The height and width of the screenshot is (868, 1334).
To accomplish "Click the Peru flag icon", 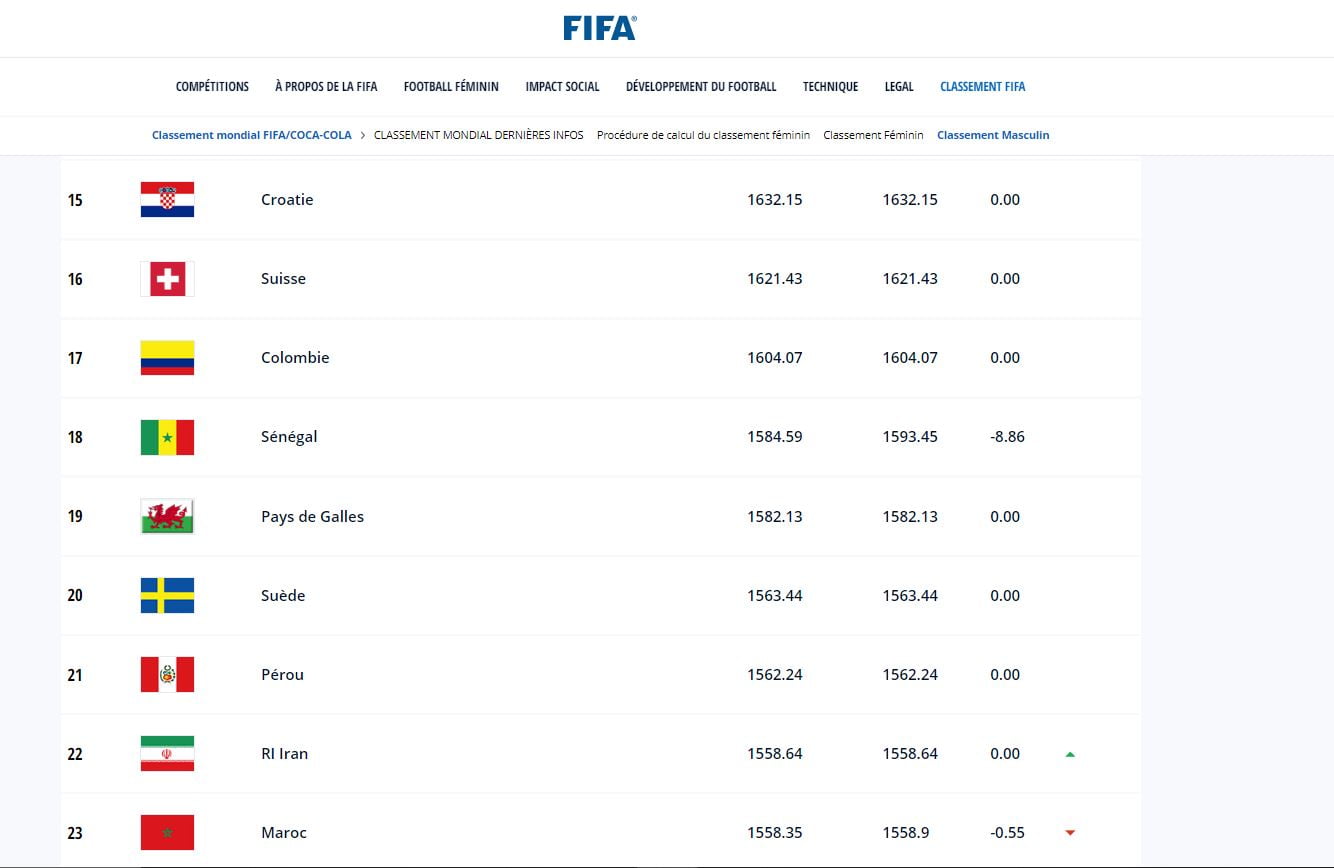I will (167, 674).
